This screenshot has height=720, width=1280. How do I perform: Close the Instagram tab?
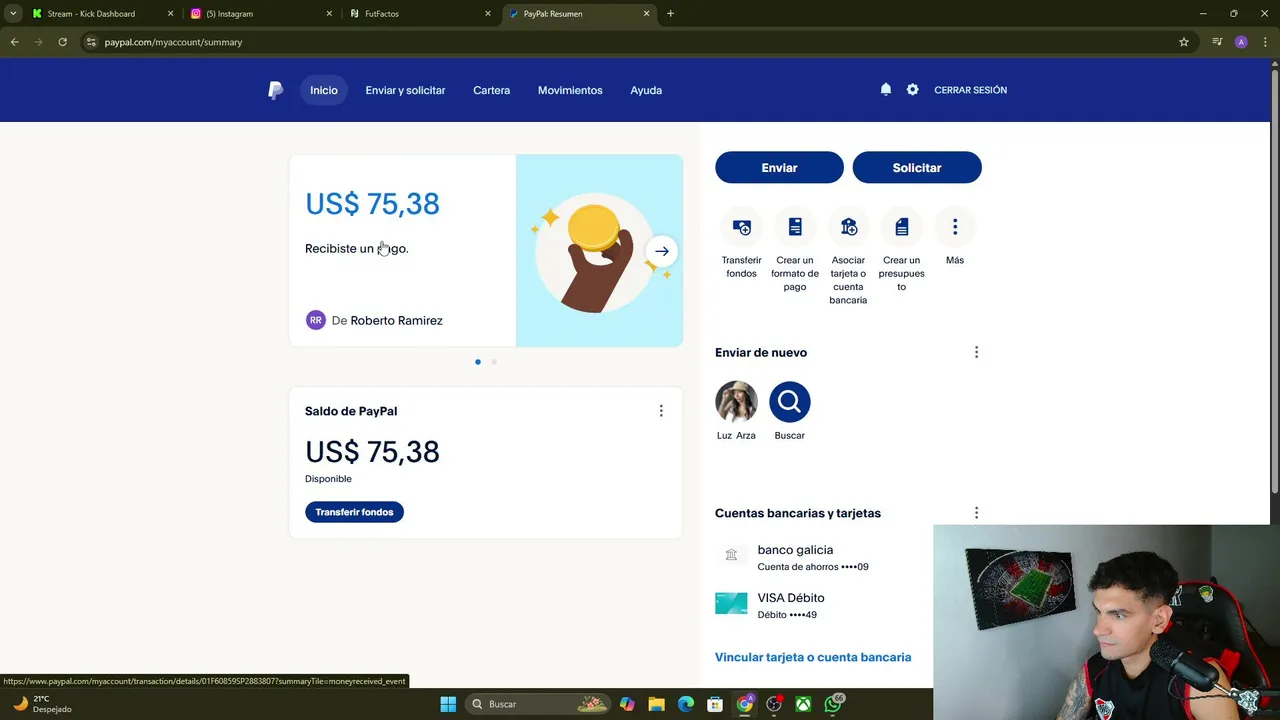tap(329, 14)
